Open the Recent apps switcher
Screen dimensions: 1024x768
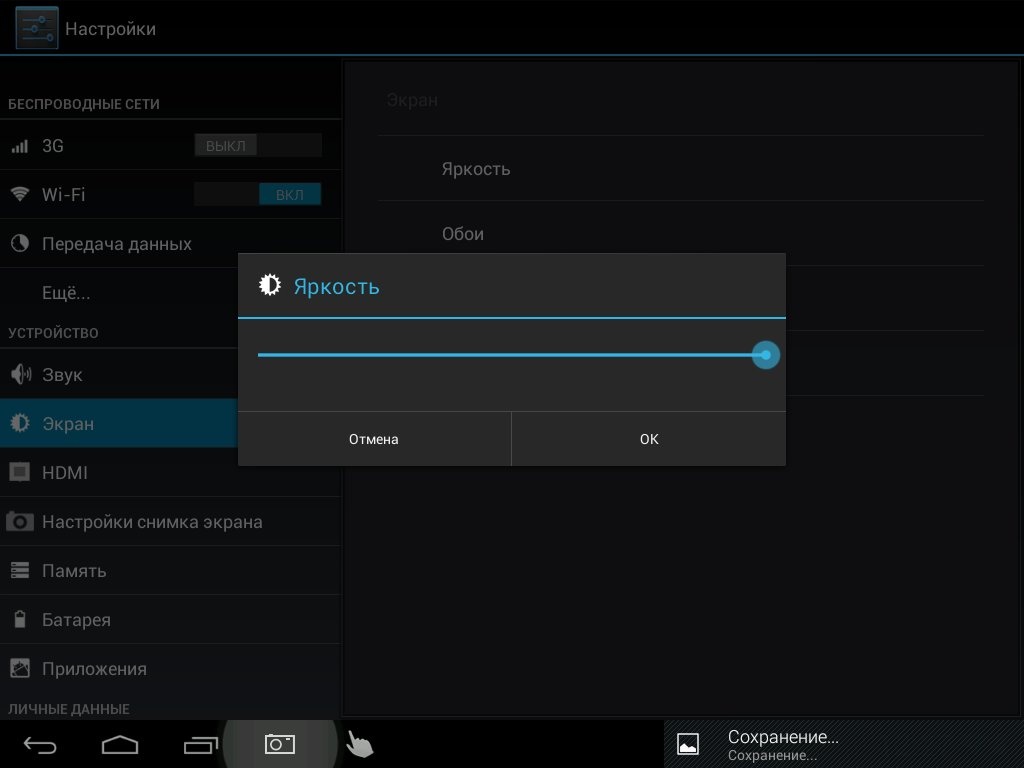coord(201,744)
